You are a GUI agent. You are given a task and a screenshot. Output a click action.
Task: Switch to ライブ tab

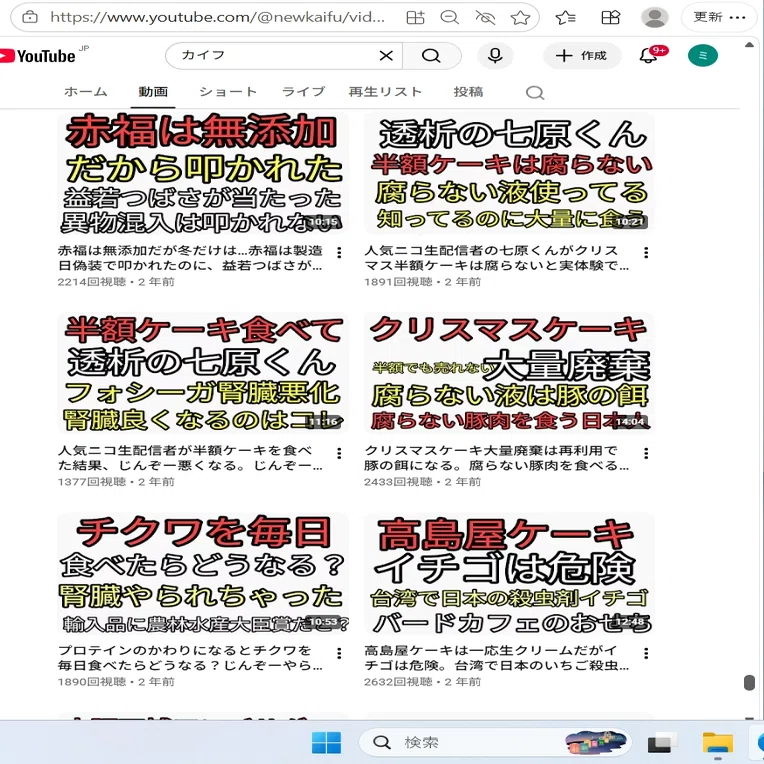click(303, 92)
